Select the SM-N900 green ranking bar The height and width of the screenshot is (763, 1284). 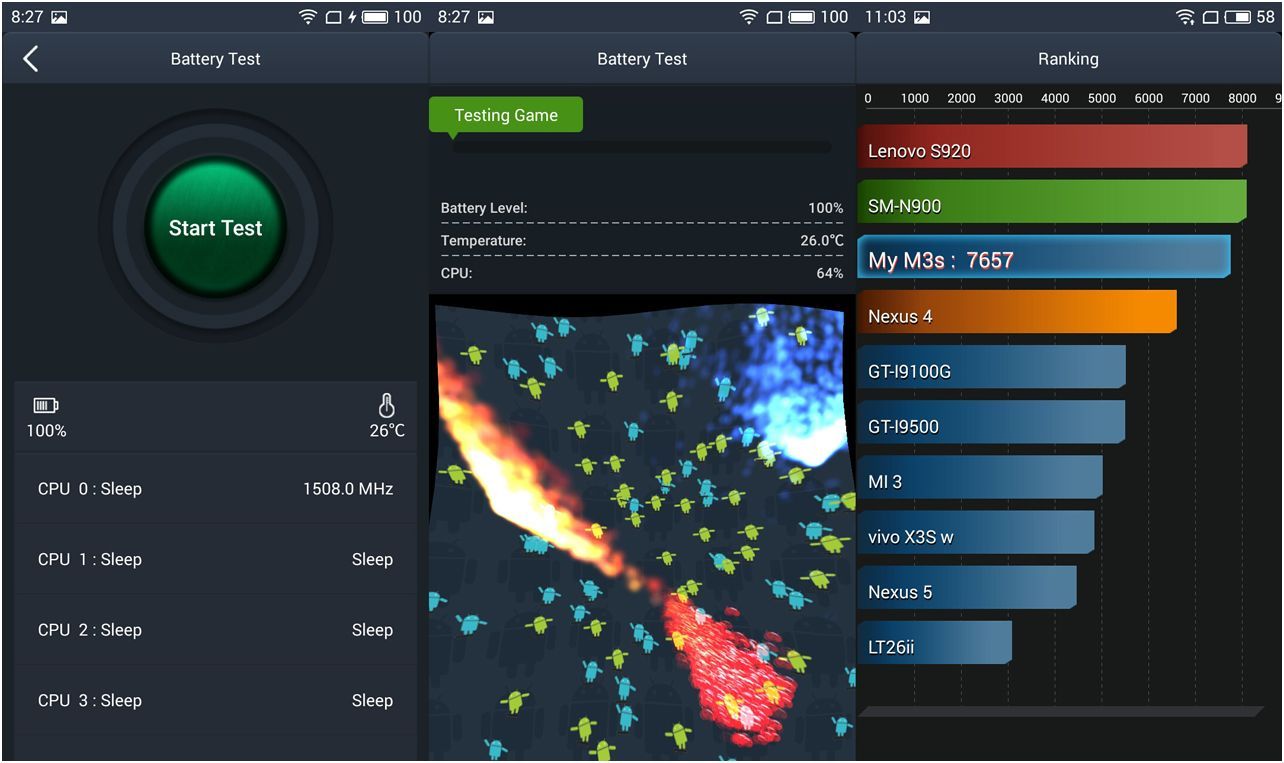[x=1051, y=202]
